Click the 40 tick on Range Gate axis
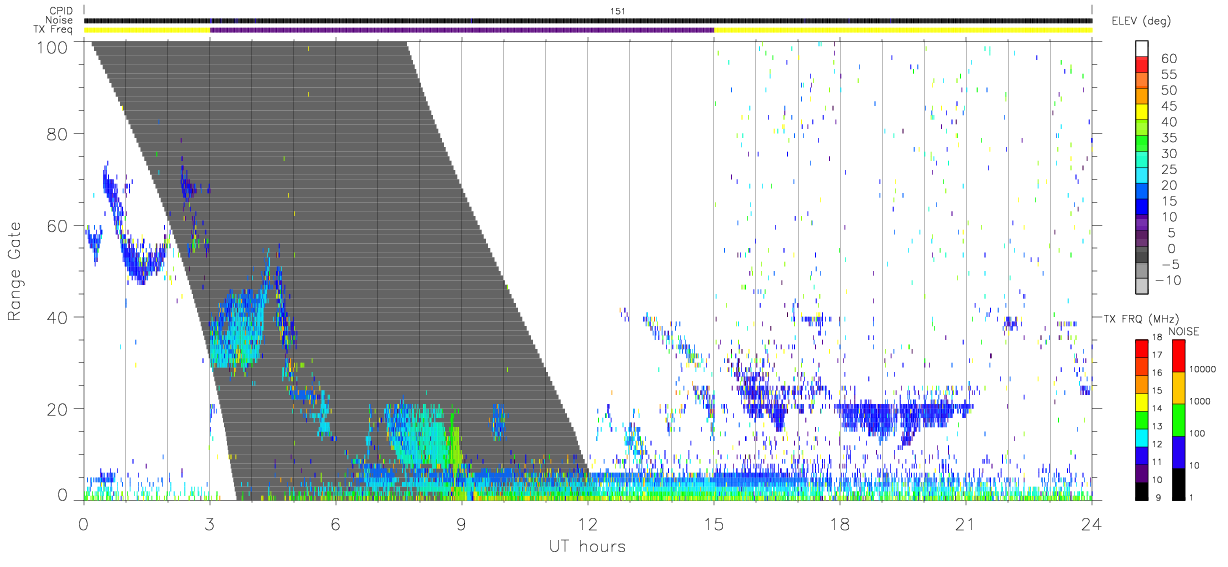The width and height of the screenshot is (1228, 567). click(59, 317)
